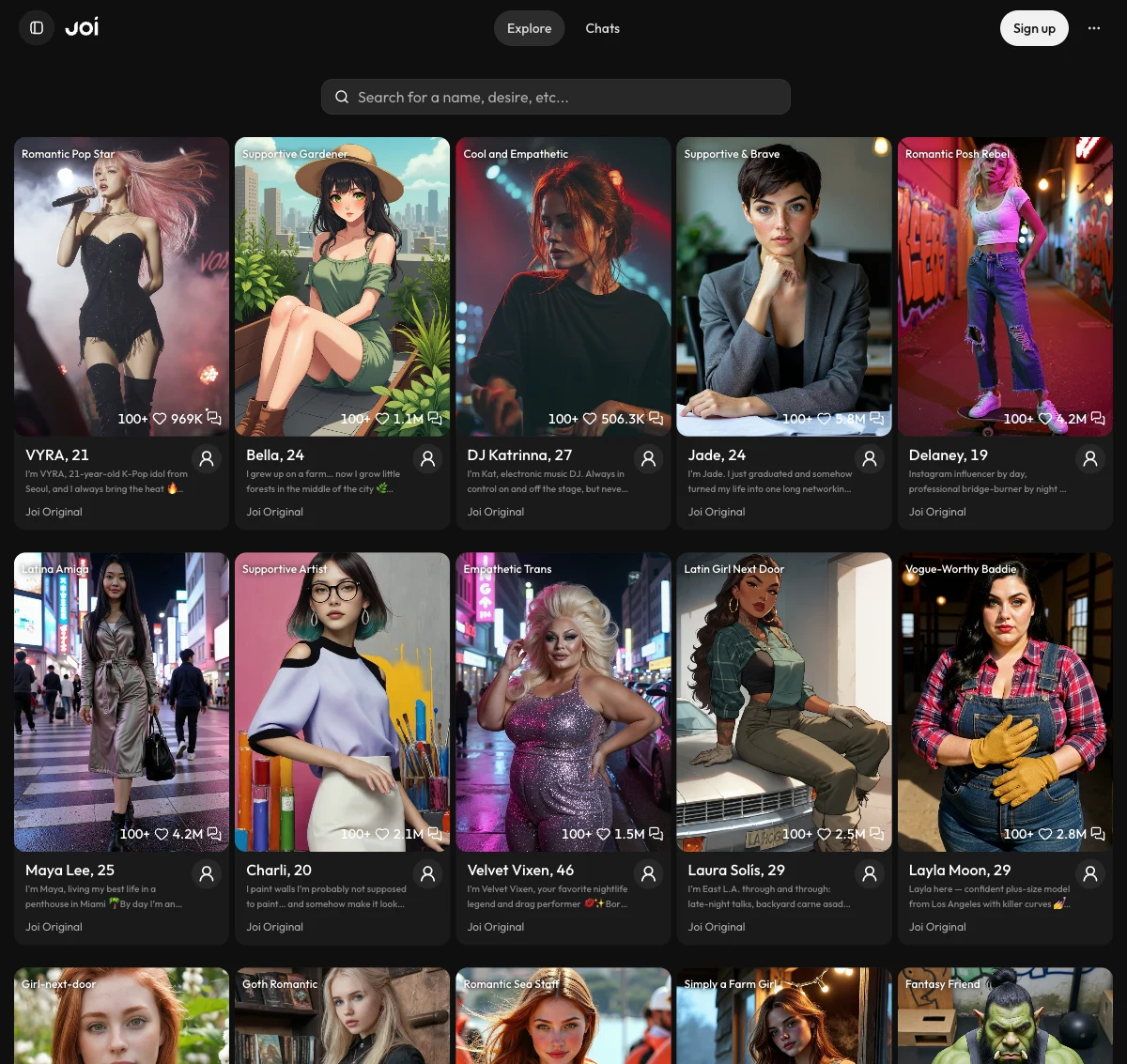Open Maya Lee's profile icon

point(207,873)
